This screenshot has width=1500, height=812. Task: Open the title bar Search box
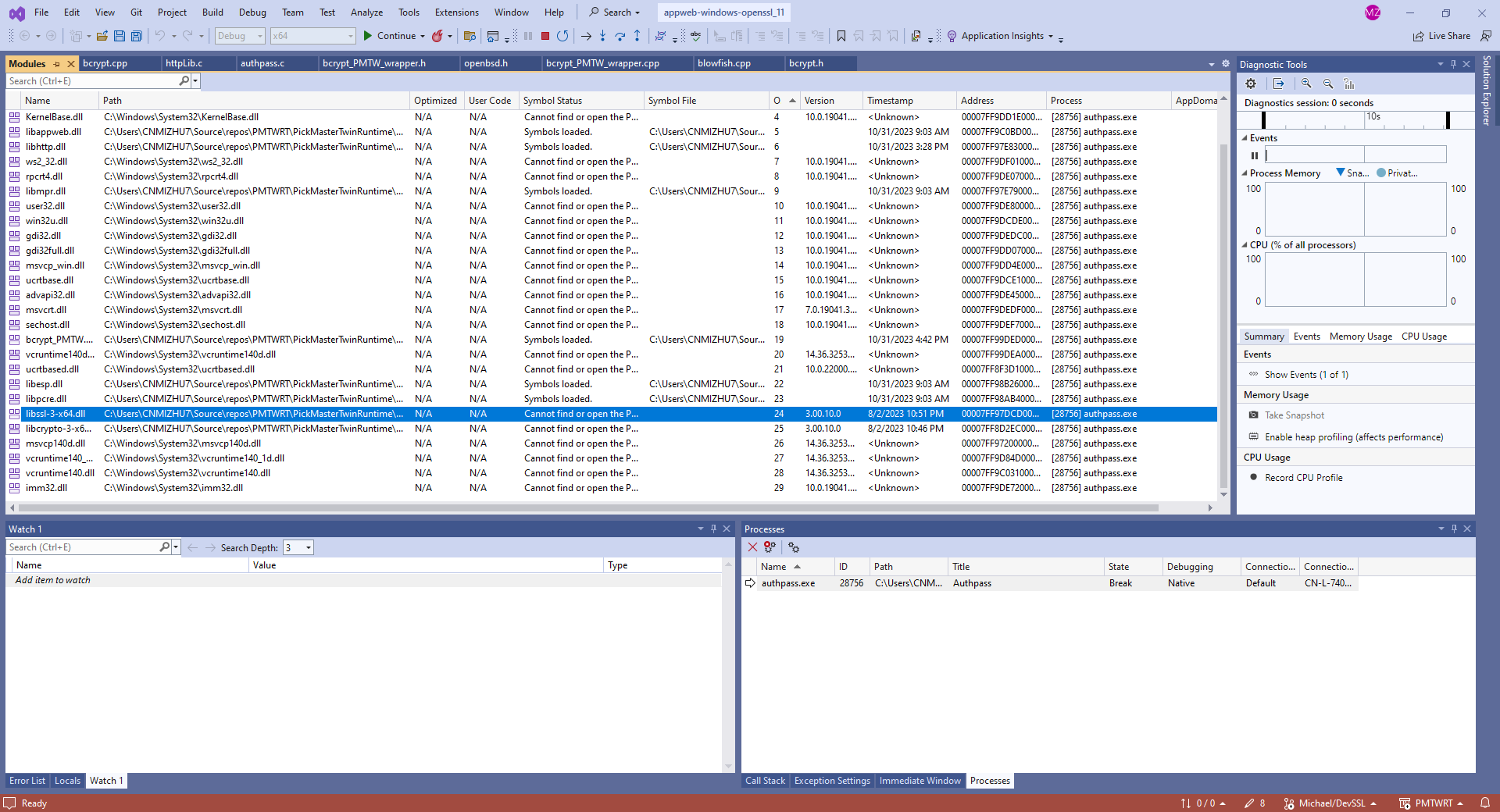[615, 12]
